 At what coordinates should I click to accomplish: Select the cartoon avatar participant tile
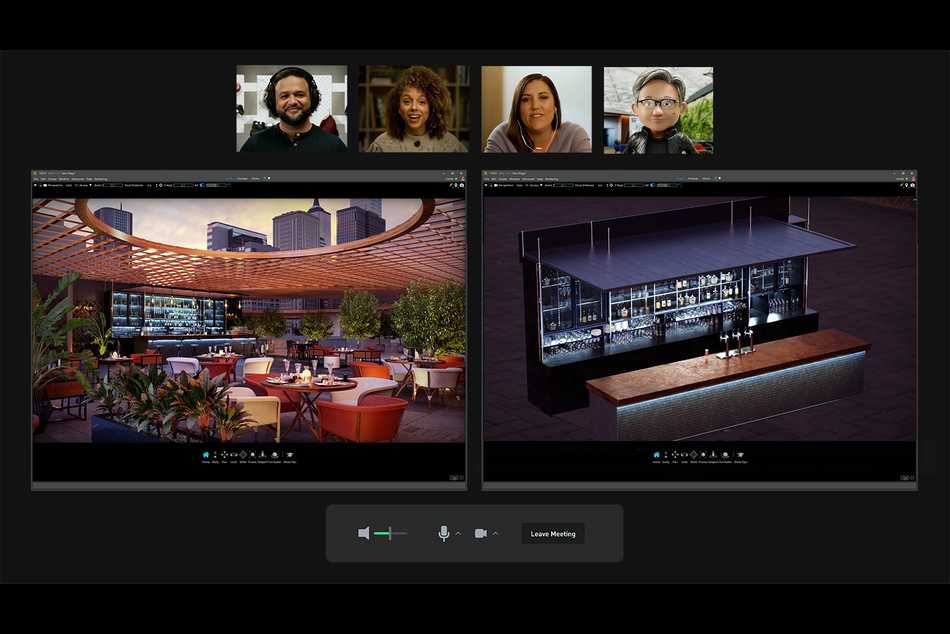(x=658, y=109)
